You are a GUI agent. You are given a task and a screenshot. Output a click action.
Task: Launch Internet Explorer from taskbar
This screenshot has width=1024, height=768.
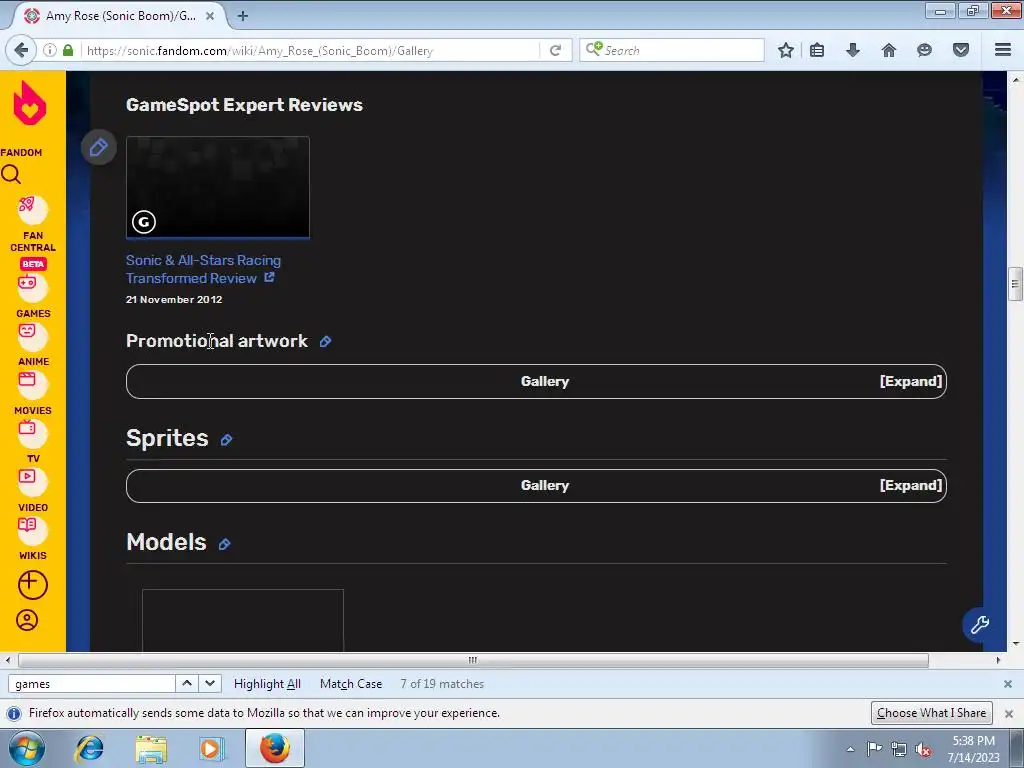(x=89, y=748)
